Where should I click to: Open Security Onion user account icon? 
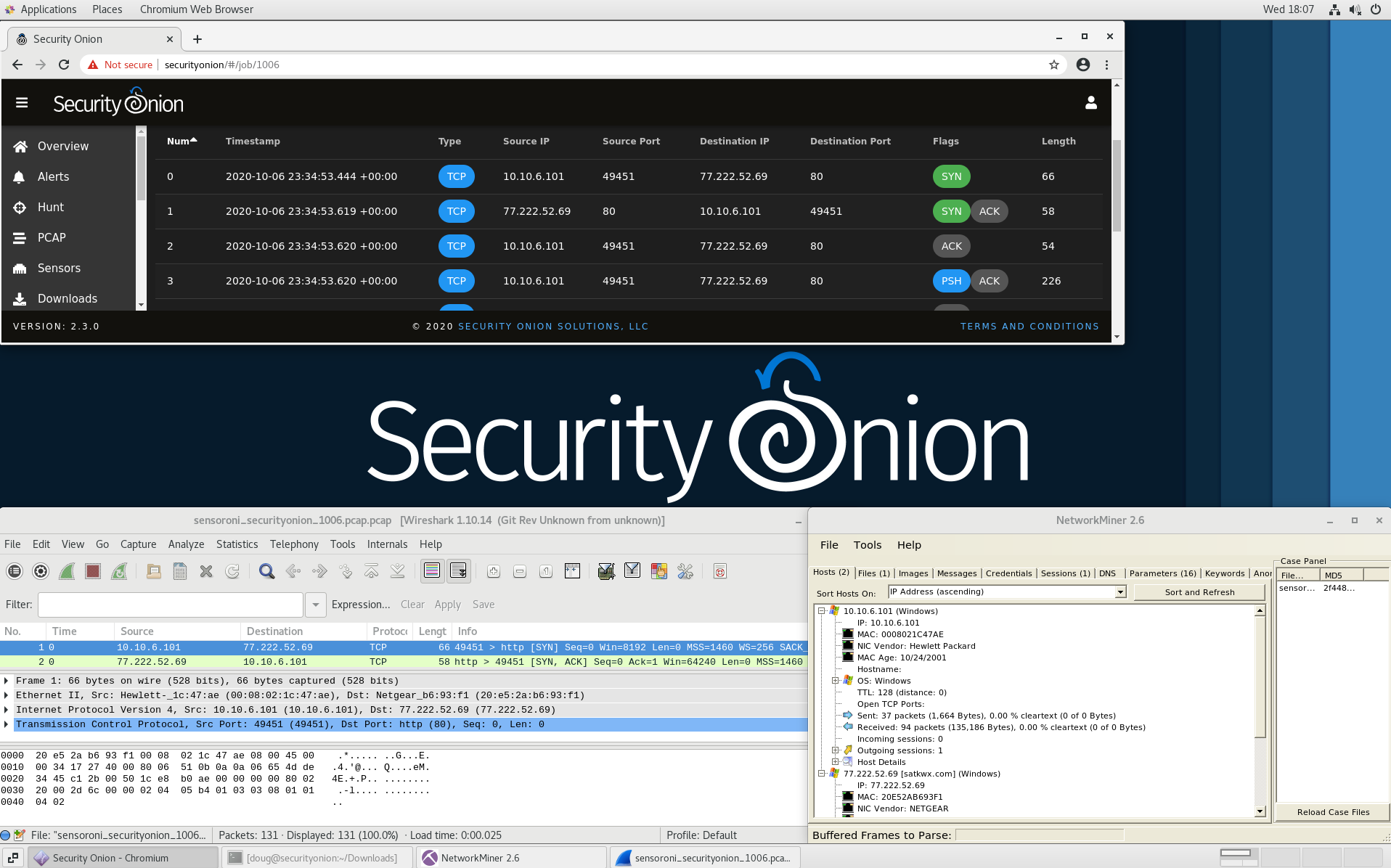tap(1090, 103)
